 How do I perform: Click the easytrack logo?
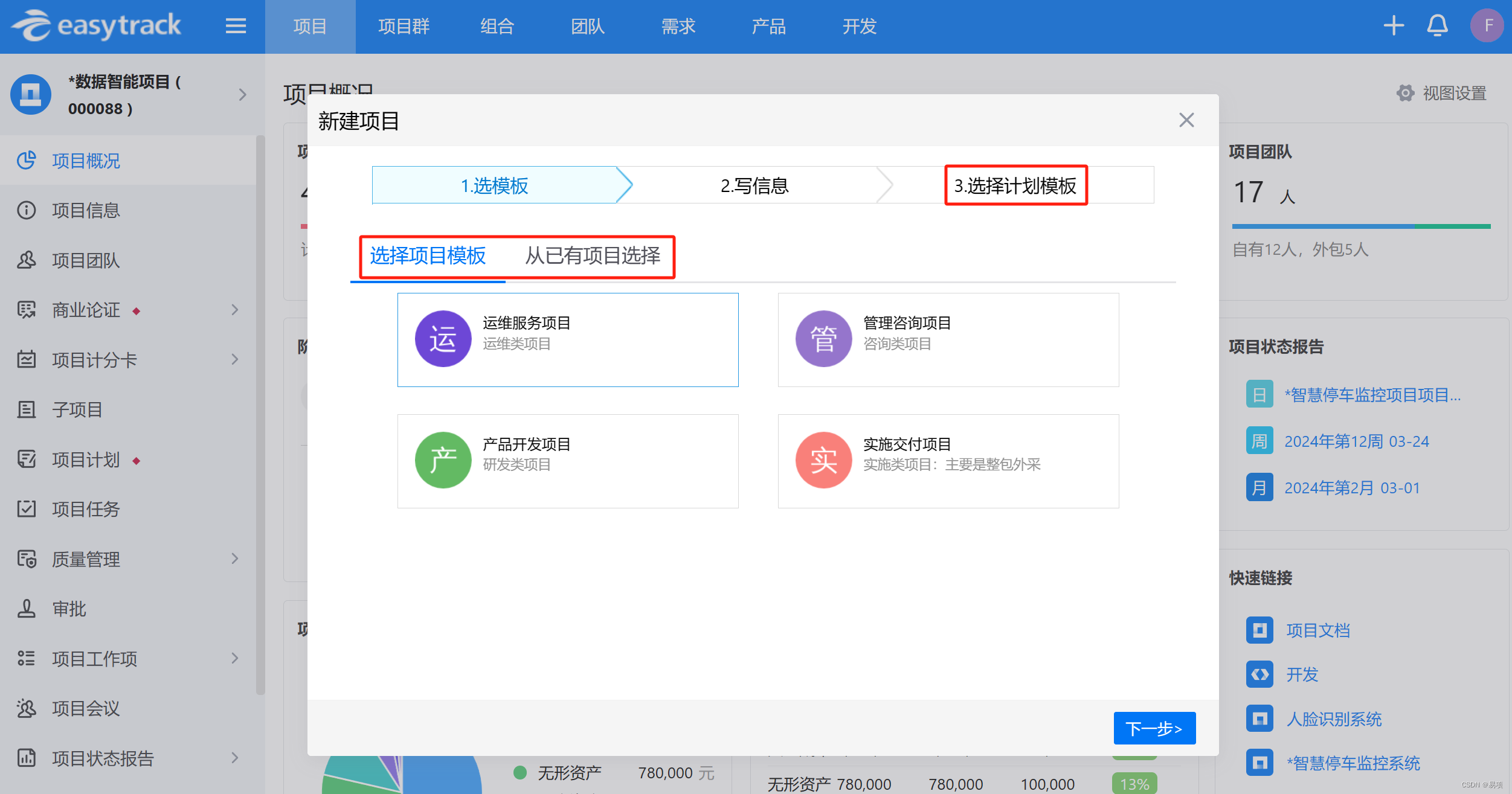coord(95,26)
